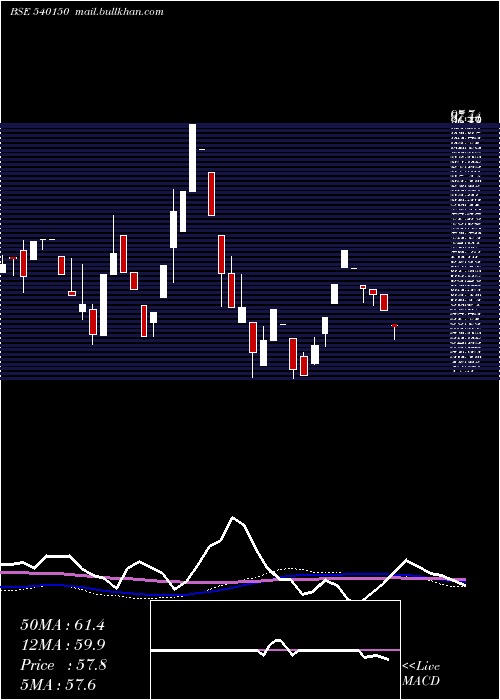Click the '5MA : 57.6' value
The image size is (500, 700).
coord(58,684)
